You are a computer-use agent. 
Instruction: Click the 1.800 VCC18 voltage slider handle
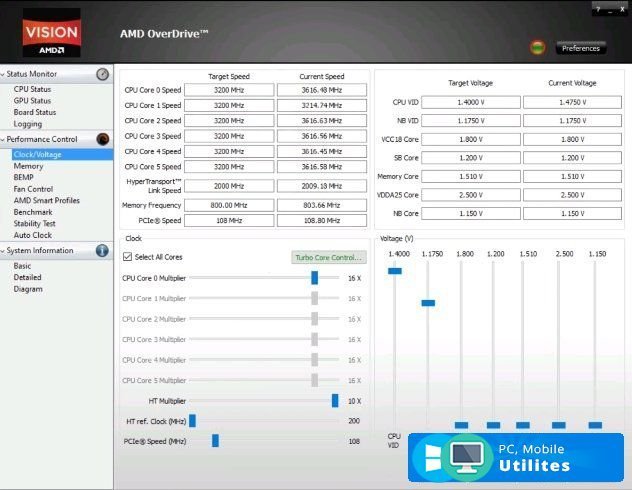coord(462,425)
